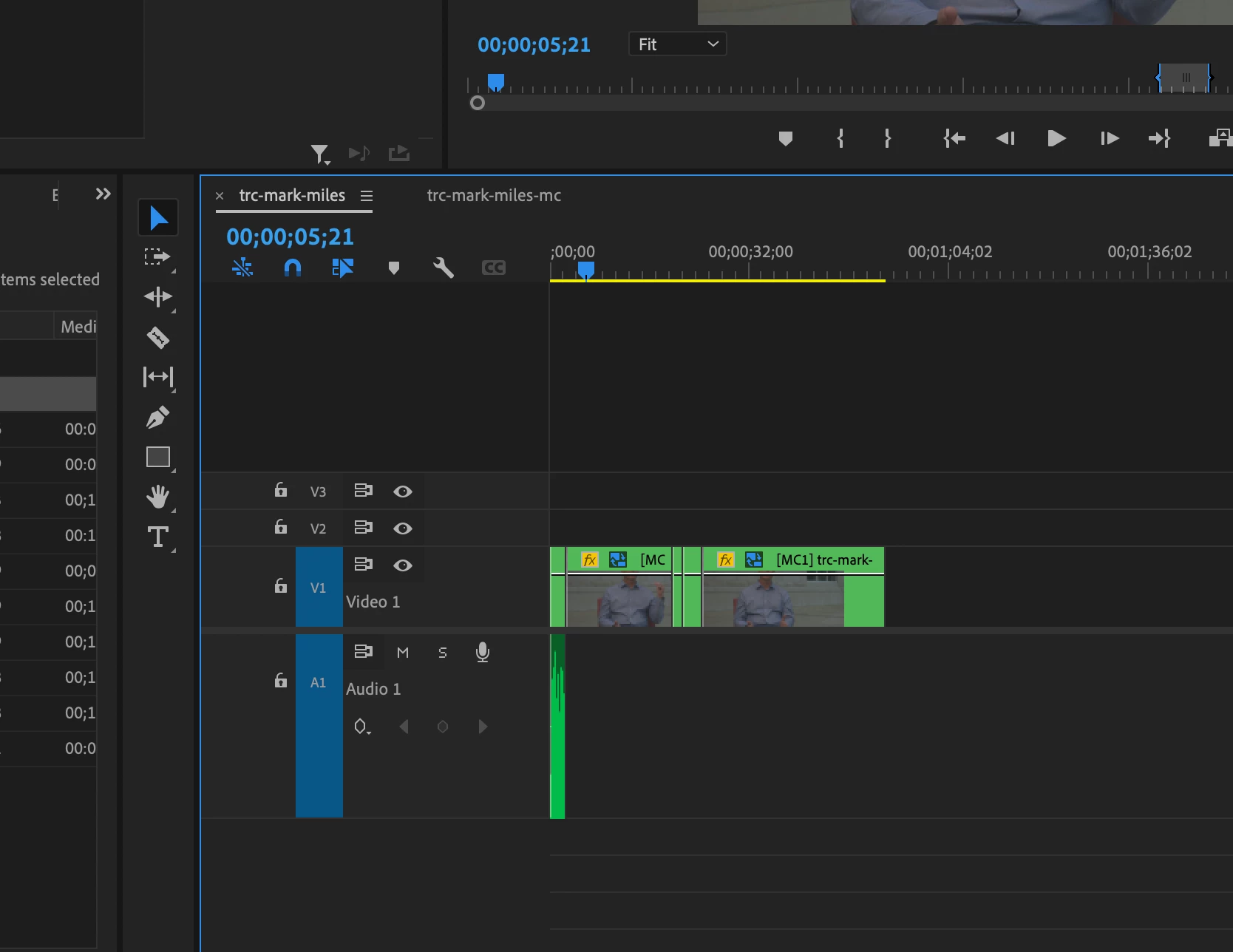The width and height of the screenshot is (1233, 952).
Task: Hide track V2 output eye
Action: 403,528
